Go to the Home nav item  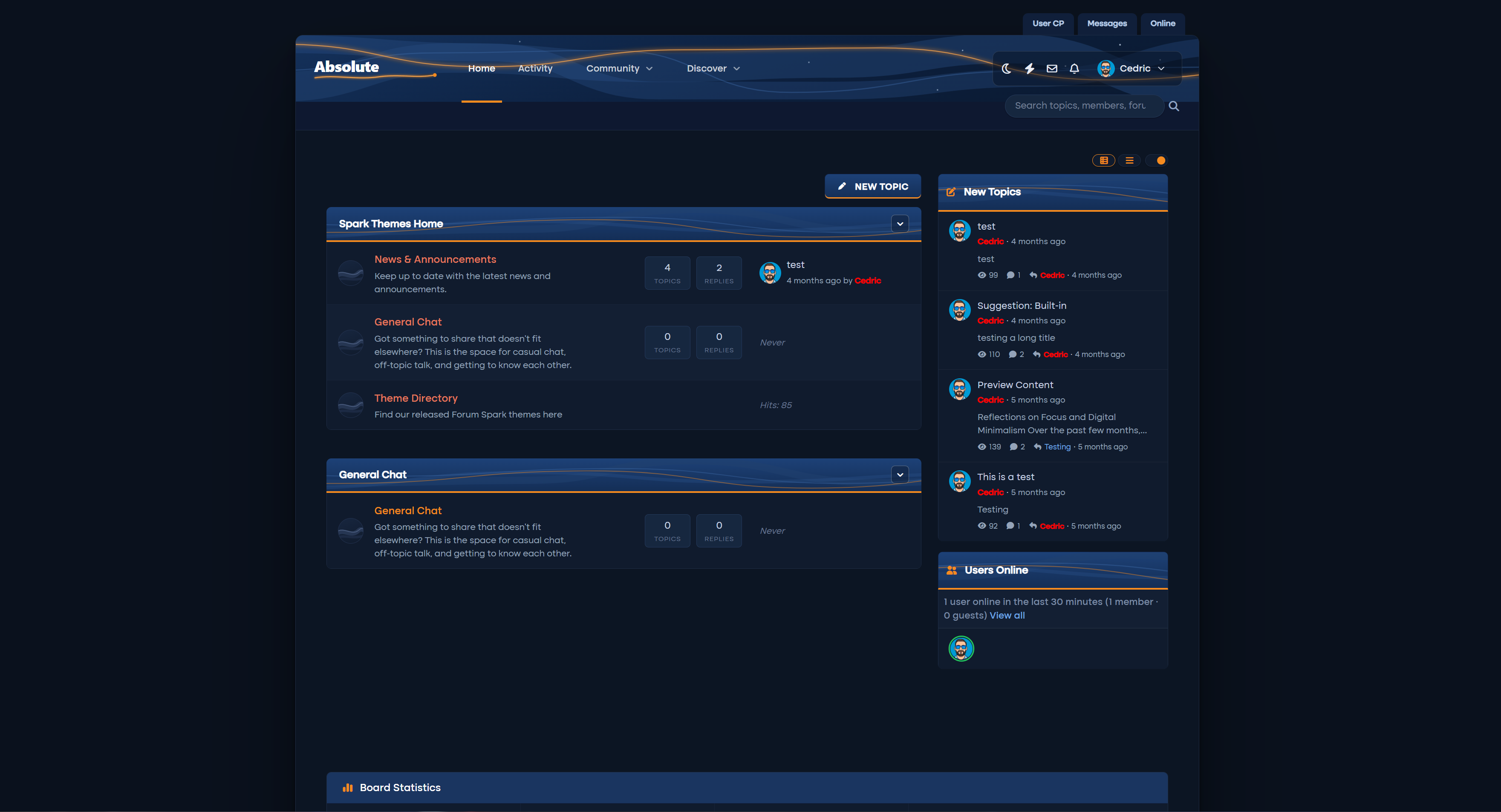[481, 69]
